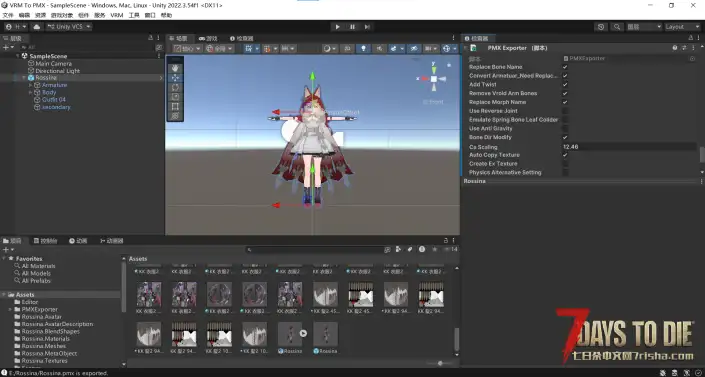Open the cloud services icon
The height and width of the screenshot is (377, 705).
pyautogui.click(x=37, y=27)
